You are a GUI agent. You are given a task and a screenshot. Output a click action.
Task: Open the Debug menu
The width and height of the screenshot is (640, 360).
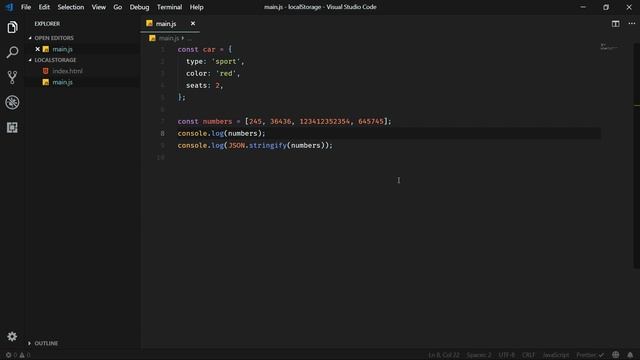(139, 7)
